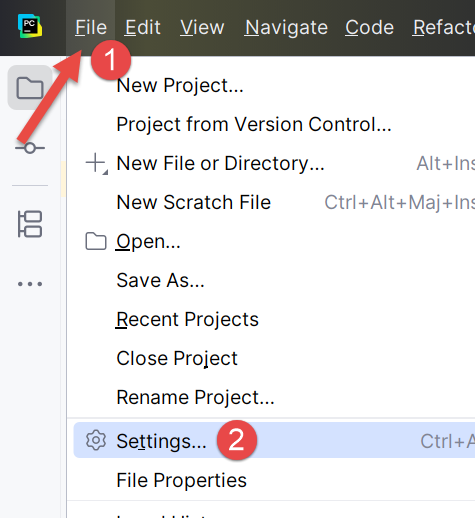Open the Structure tool window icon

click(30, 224)
